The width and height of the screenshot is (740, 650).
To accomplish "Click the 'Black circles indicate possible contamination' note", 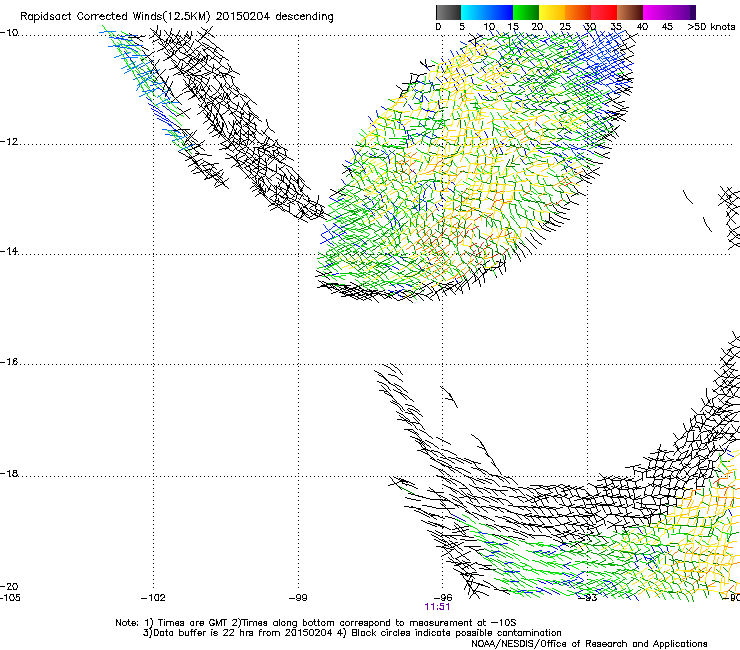I will (450, 633).
